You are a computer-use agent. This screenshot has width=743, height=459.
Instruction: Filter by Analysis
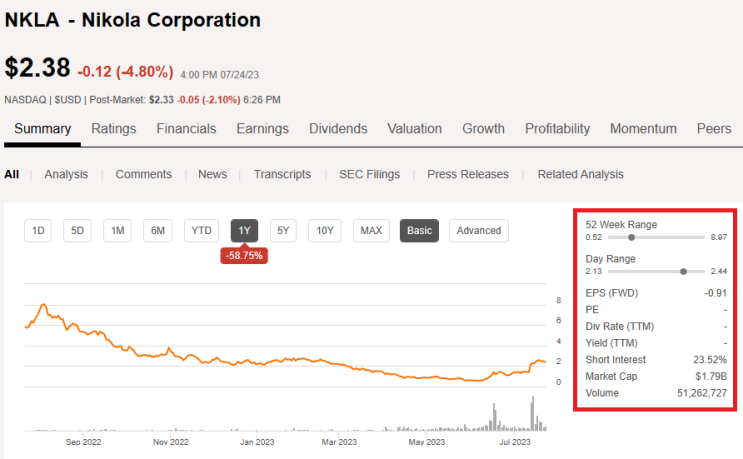point(66,174)
